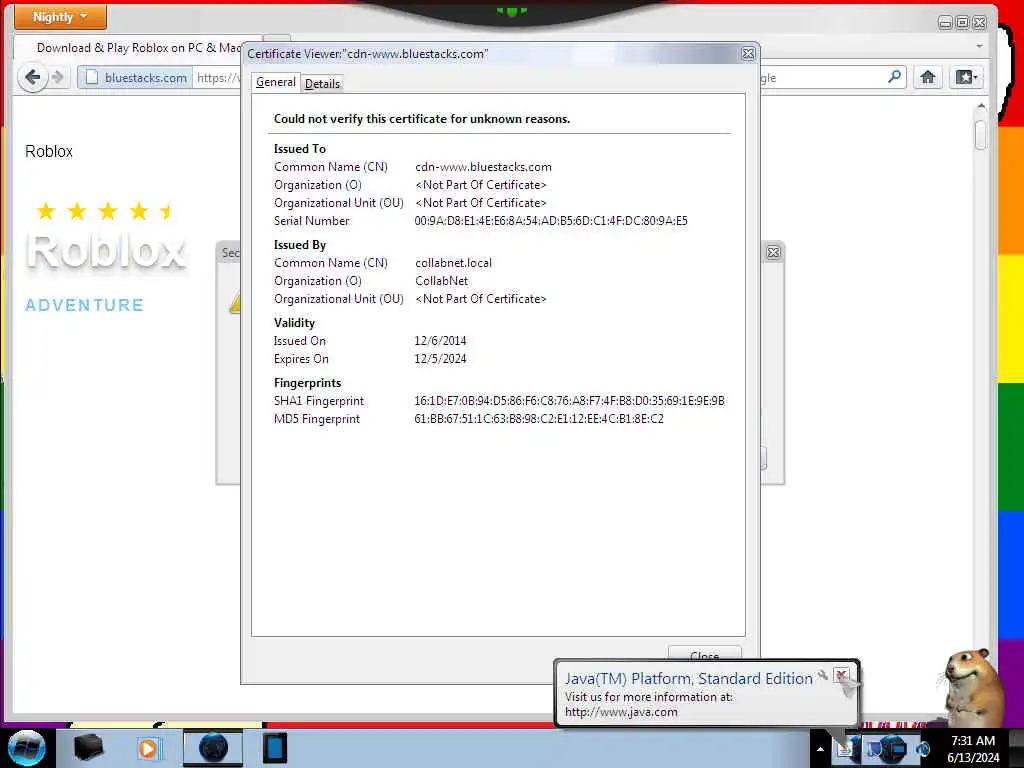The height and width of the screenshot is (768, 1024).
Task: Open the Bookmarks star dropdown button
Action: tap(966, 77)
